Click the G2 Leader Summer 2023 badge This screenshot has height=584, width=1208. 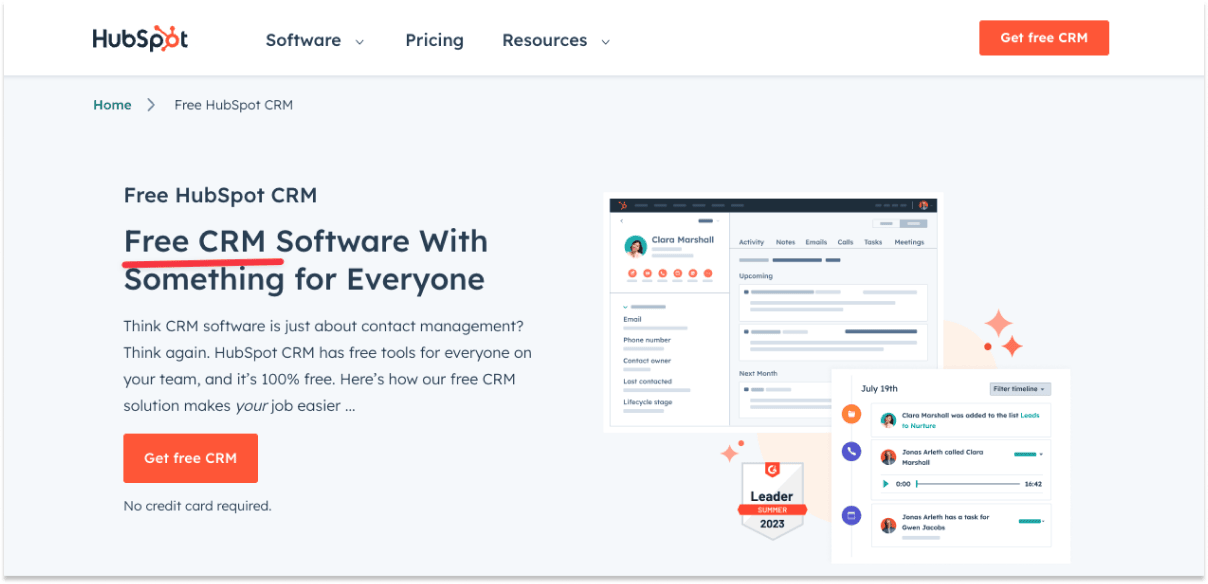(772, 500)
